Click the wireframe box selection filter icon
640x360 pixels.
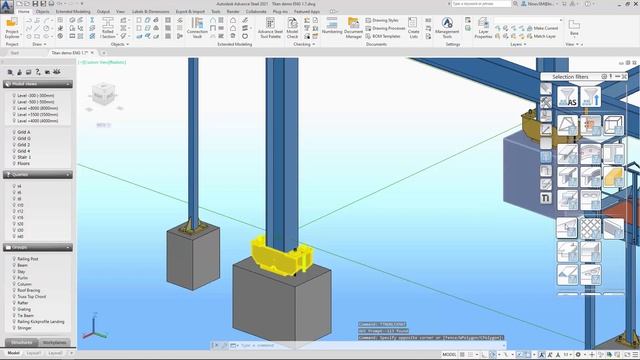613,125
